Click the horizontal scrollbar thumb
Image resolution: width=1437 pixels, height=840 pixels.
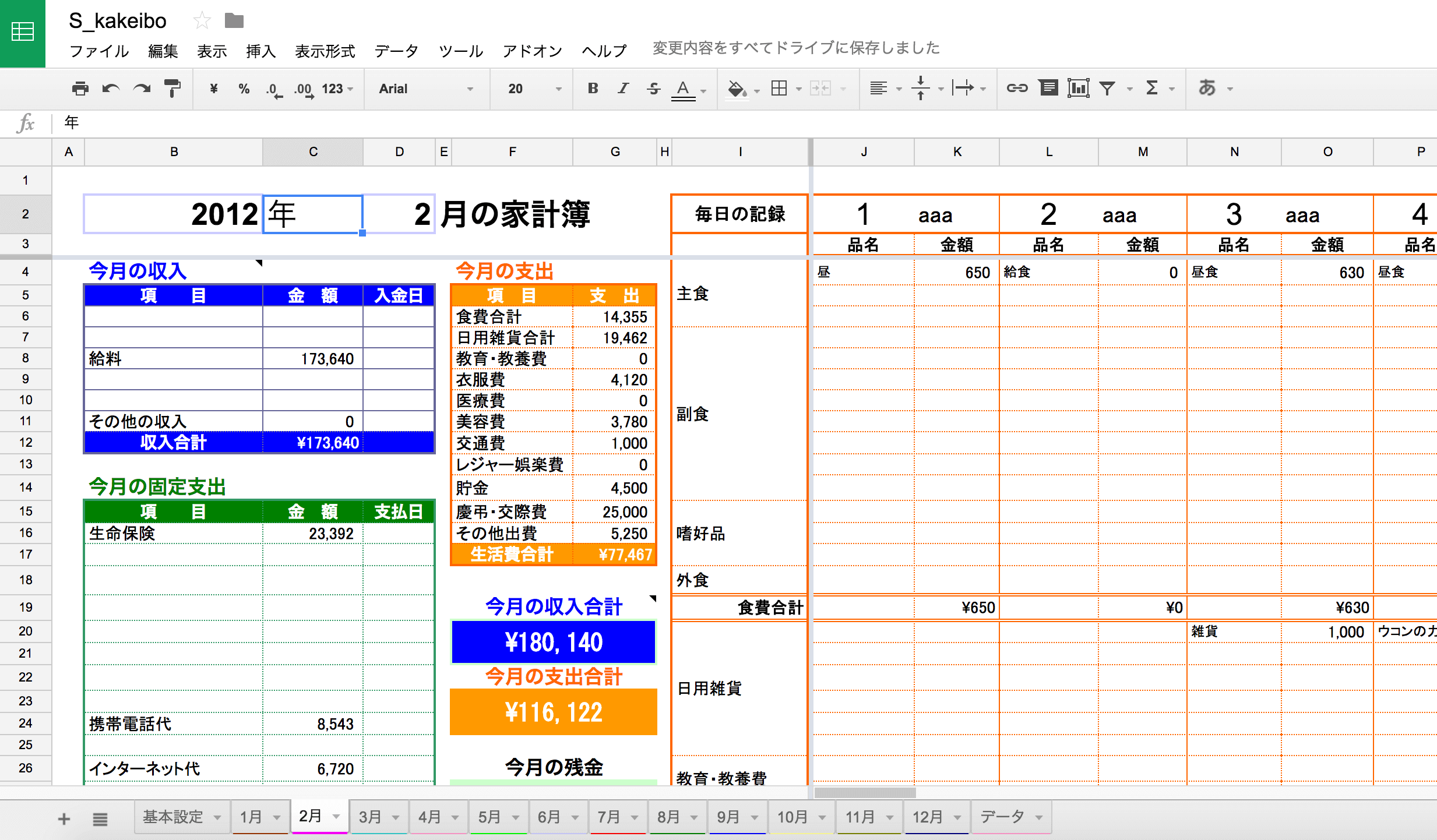pyautogui.click(x=865, y=793)
